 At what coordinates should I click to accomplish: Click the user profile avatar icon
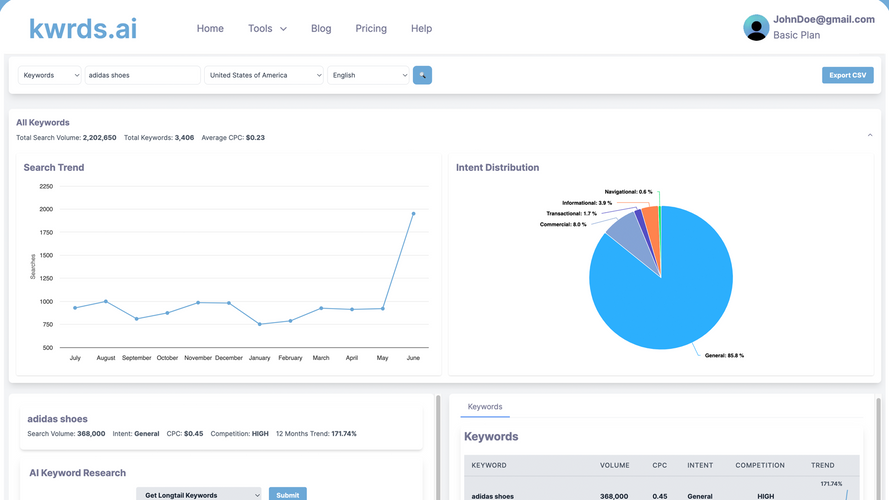[756, 27]
